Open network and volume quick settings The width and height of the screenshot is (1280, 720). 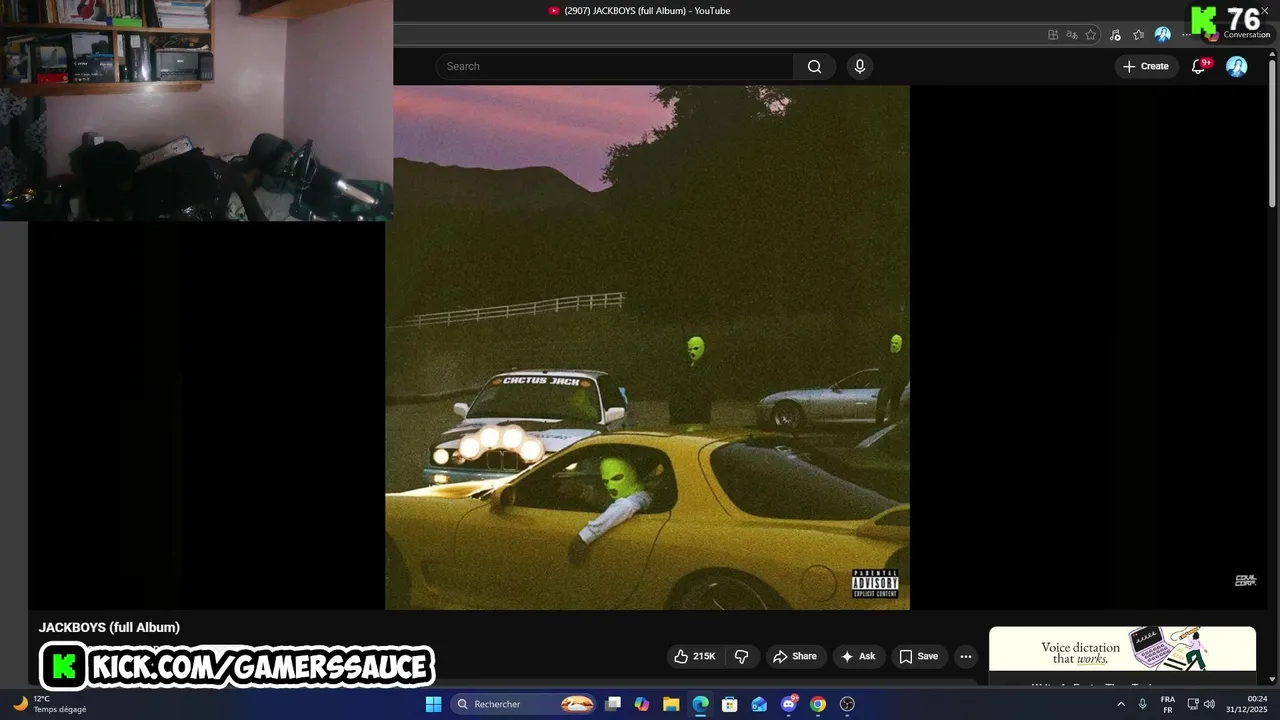[1201, 704]
